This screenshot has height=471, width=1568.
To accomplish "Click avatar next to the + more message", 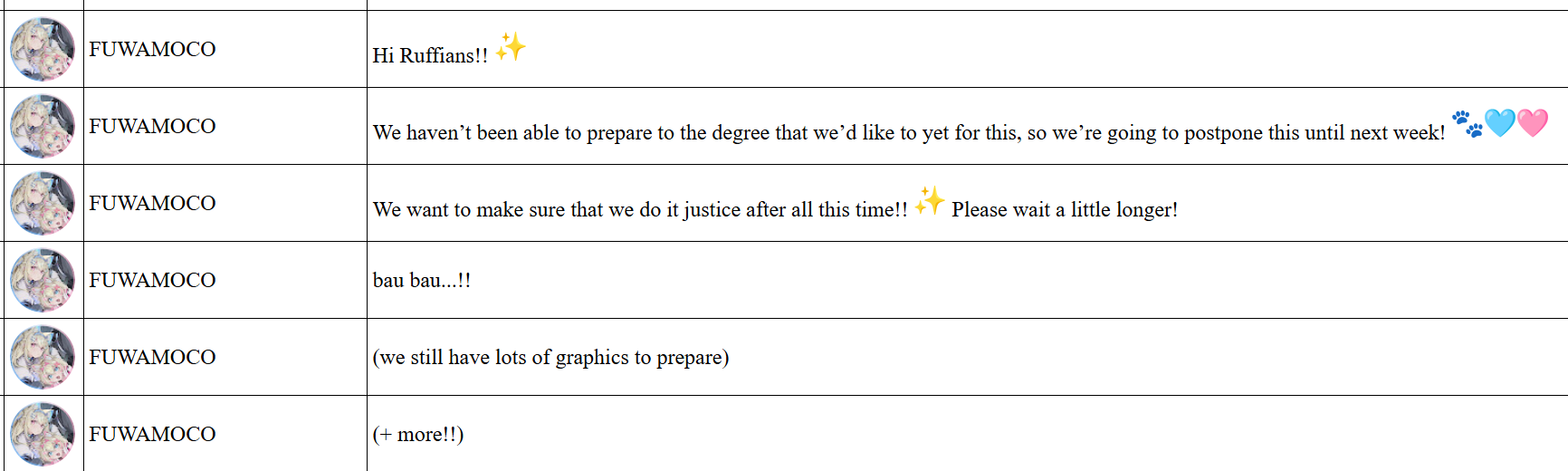I will pos(43,434).
